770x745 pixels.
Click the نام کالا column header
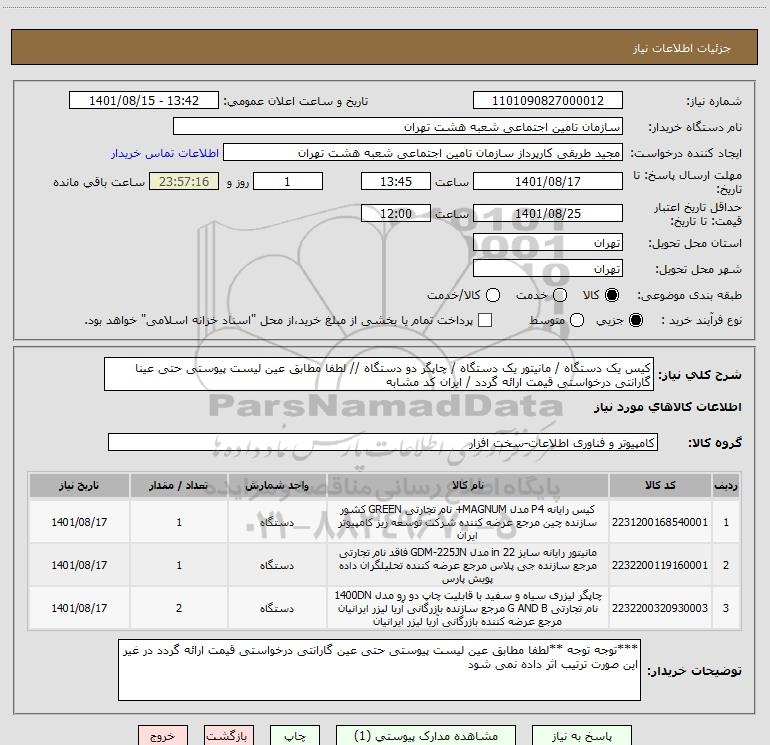coord(468,486)
